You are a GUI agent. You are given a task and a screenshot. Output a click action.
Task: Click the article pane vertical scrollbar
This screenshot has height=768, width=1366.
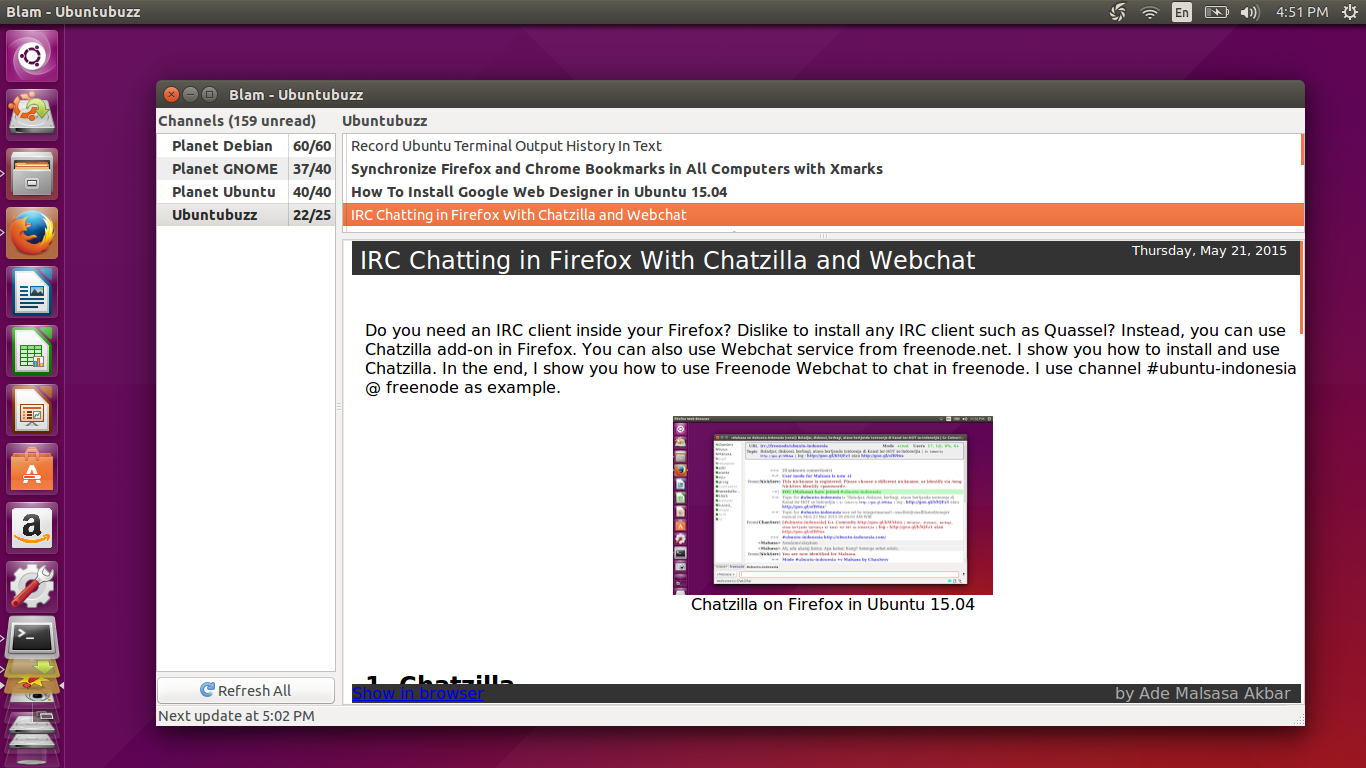click(x=1302, y=288)
